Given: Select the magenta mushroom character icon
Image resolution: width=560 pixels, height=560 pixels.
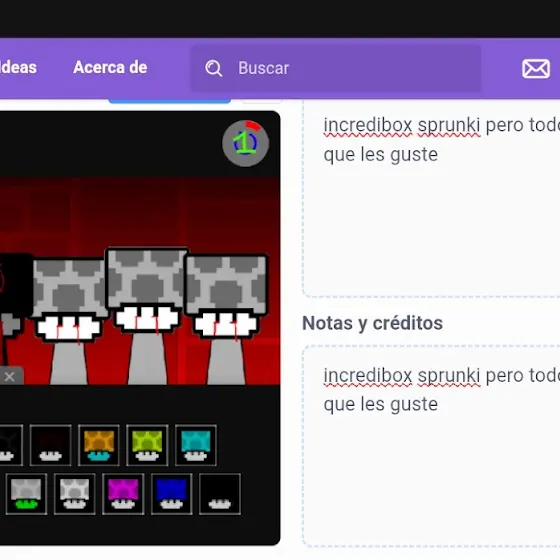Looking at the screenshot, I should pyautogui.click(x=123, y=494).
